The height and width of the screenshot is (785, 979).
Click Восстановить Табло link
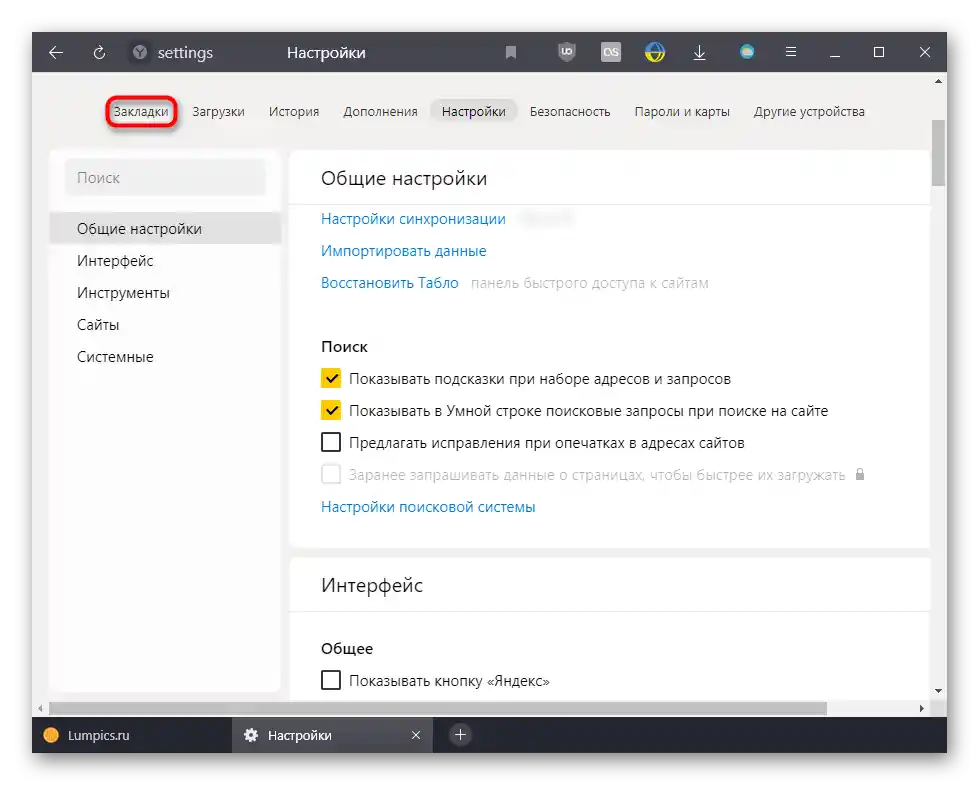pos(390,283)
